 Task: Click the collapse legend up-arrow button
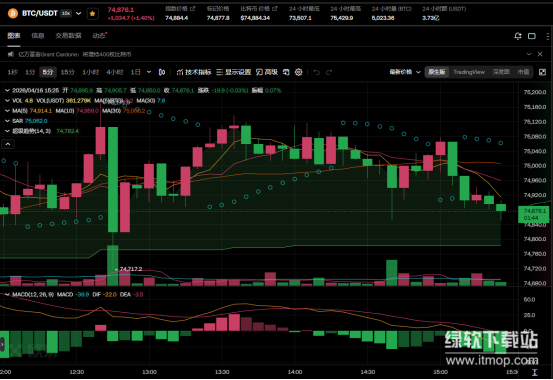coord(8,144)
